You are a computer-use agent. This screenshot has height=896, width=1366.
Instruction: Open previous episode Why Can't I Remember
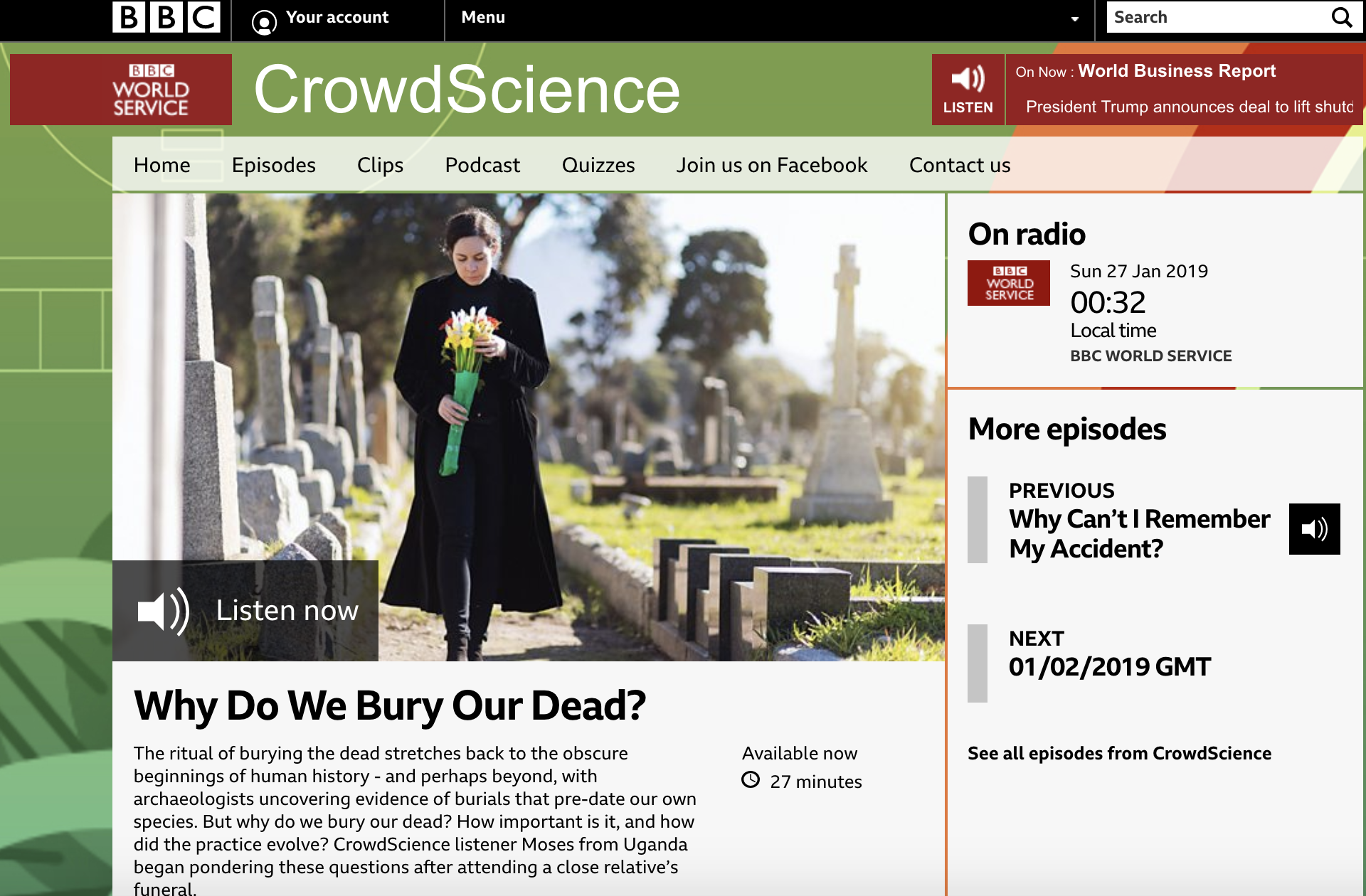tap(1139, 533)
